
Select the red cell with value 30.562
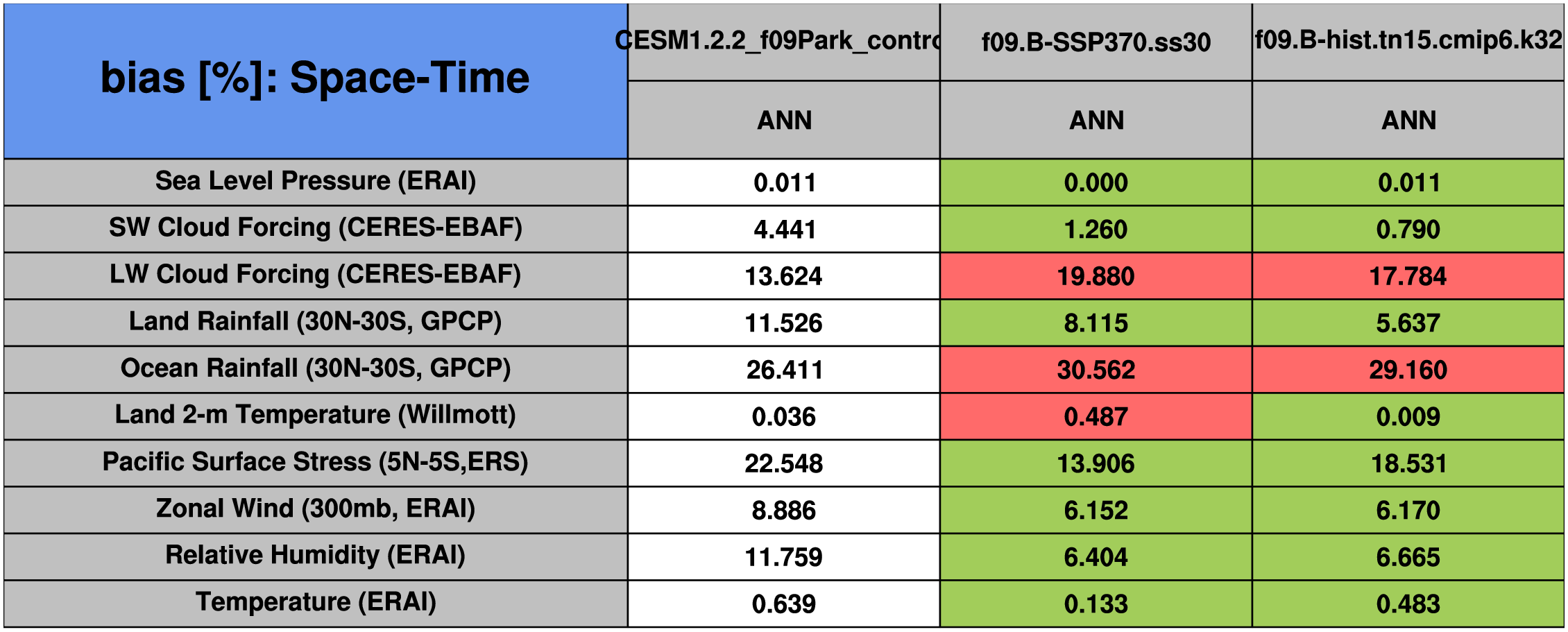1096,370
